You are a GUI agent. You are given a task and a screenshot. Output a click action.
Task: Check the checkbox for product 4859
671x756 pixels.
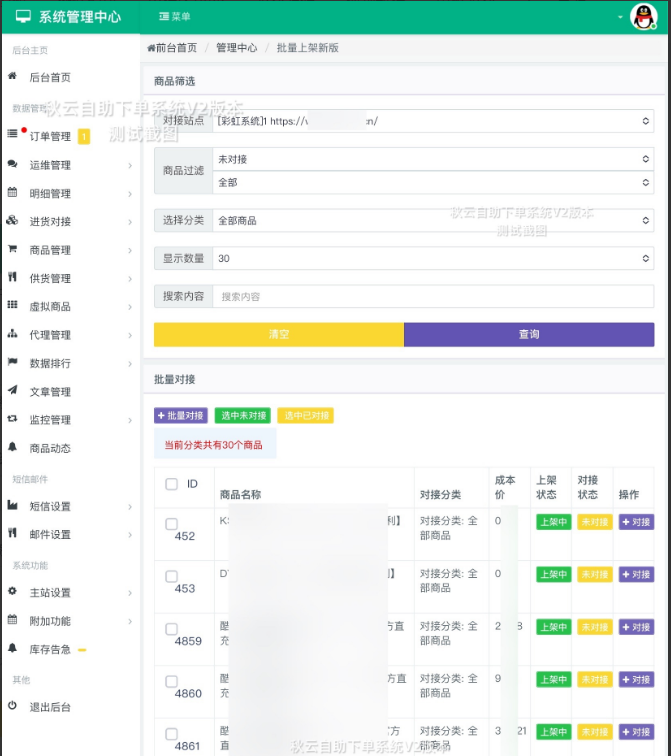[x=171, y=629]
